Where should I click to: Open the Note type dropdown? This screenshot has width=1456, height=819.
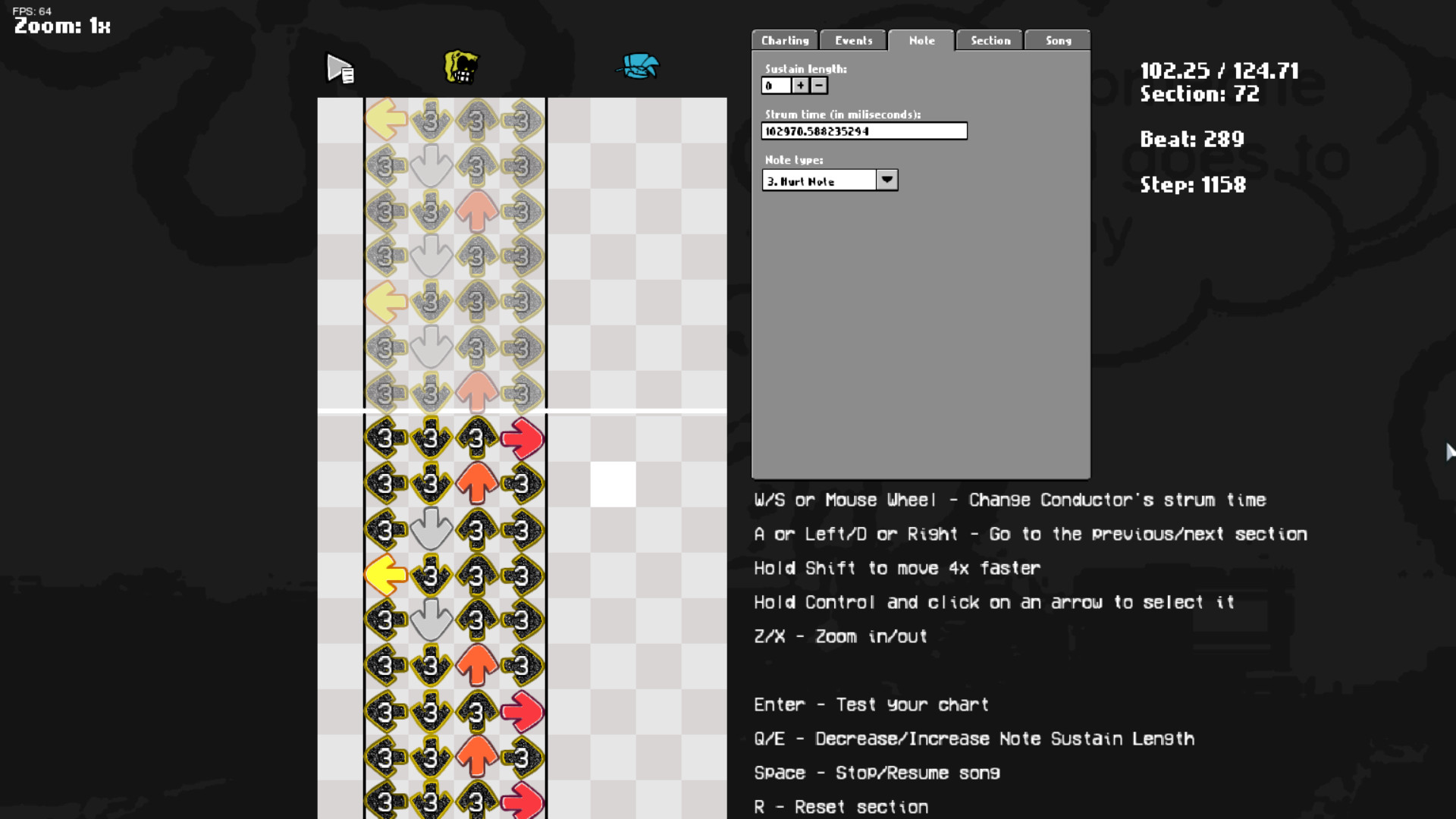pos(886,180)
